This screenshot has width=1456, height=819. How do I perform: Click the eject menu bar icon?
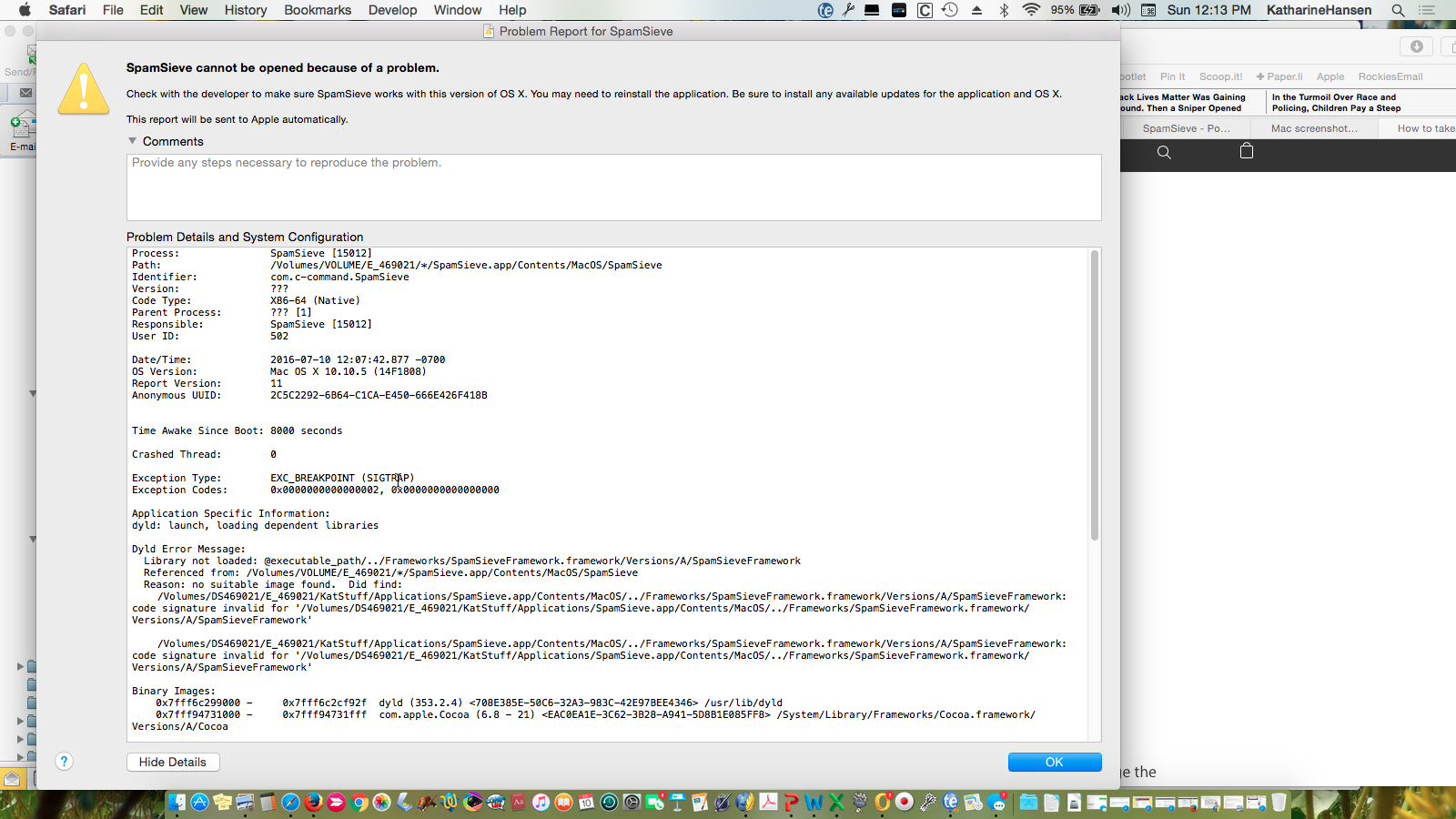pyautogui.click(x=976, y=10)
